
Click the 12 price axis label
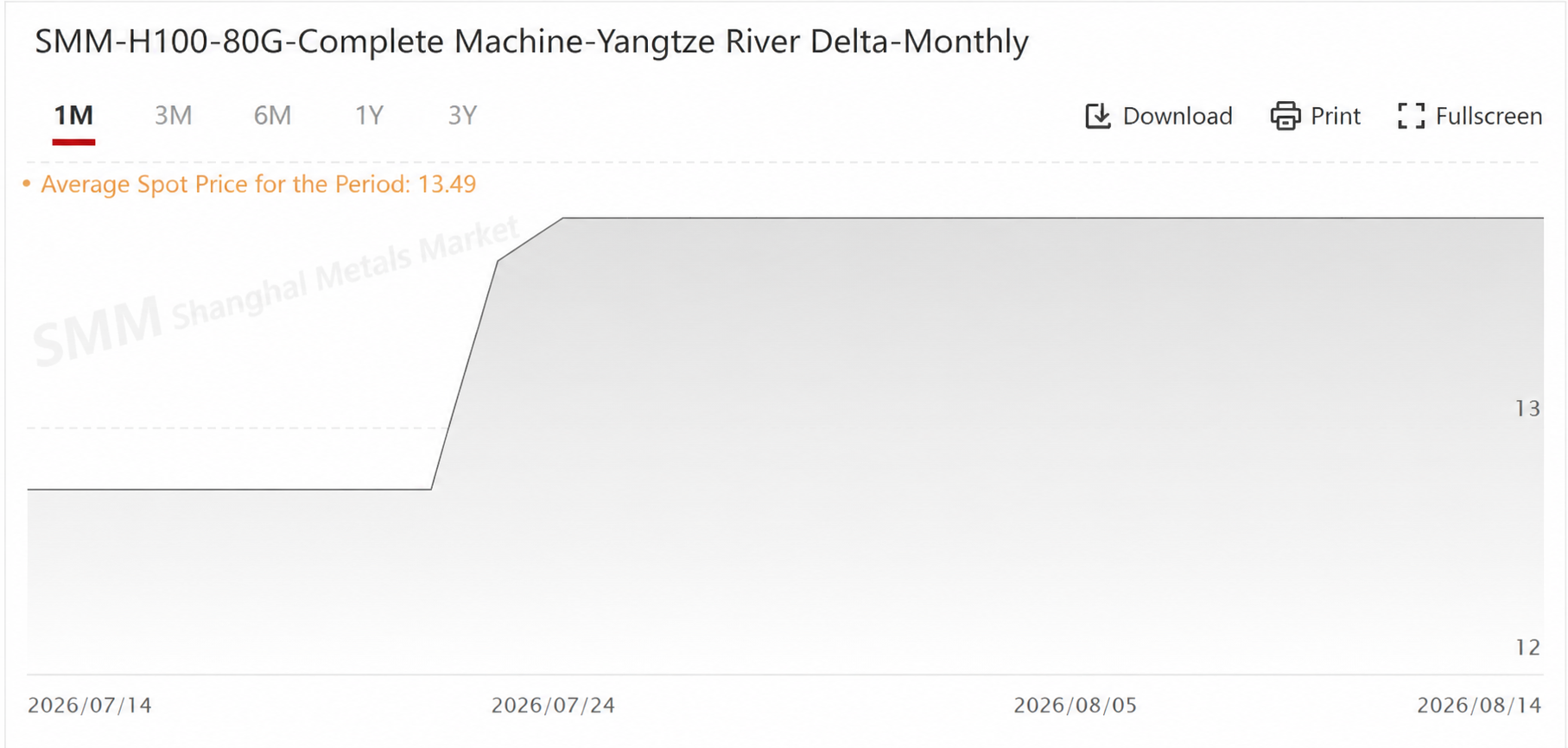tap(1527, 648)
